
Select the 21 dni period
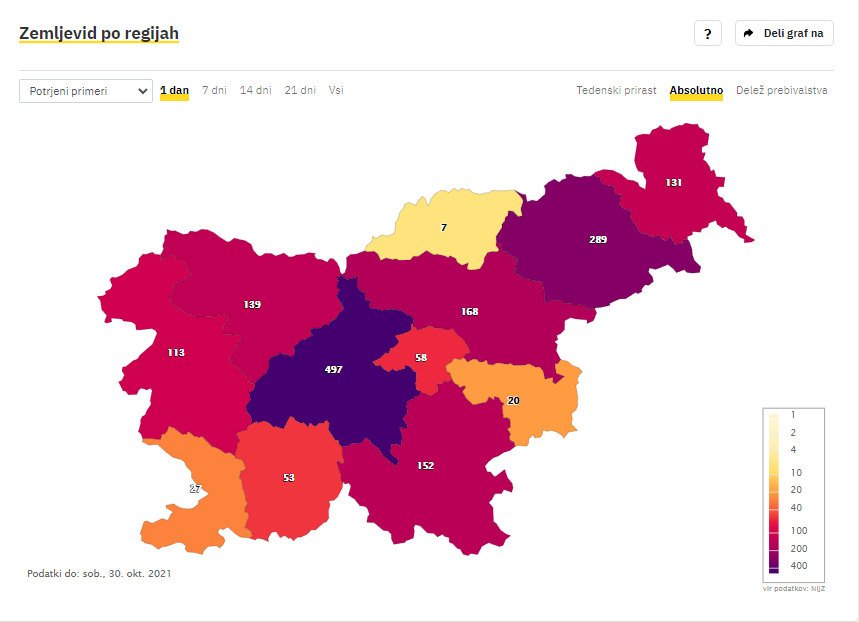300,90
